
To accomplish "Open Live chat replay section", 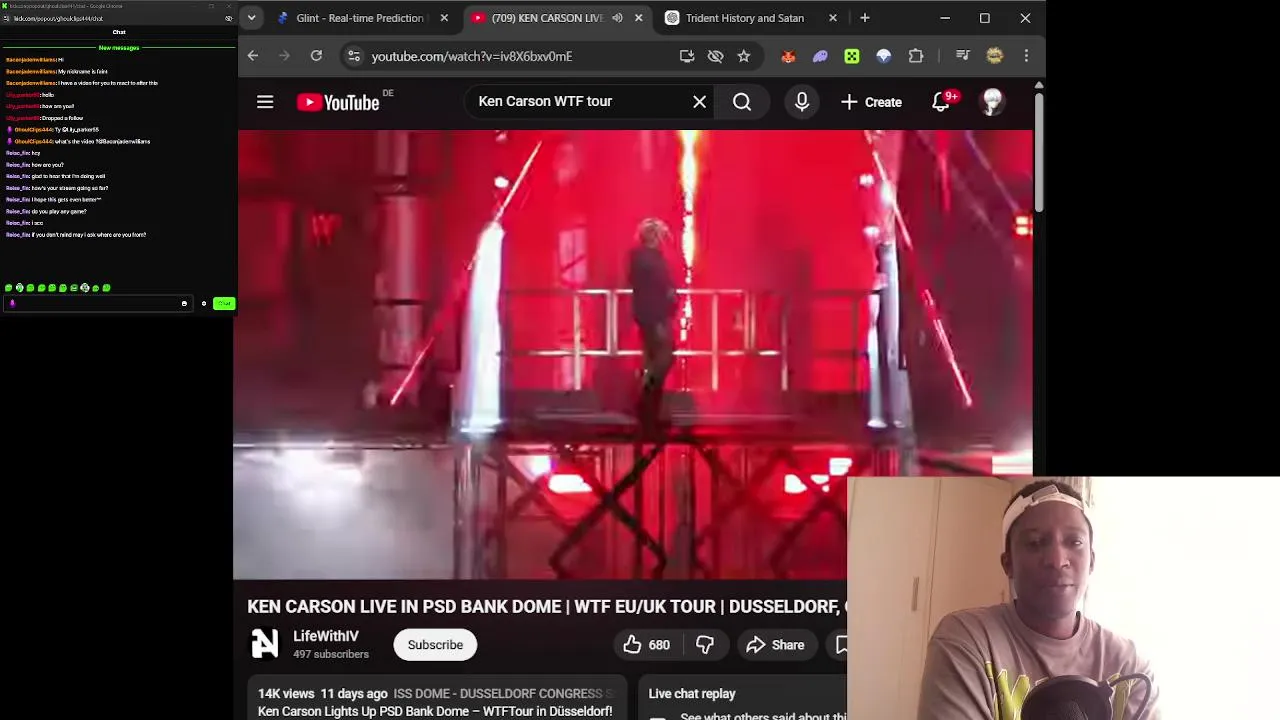I will tap(692, 693).
